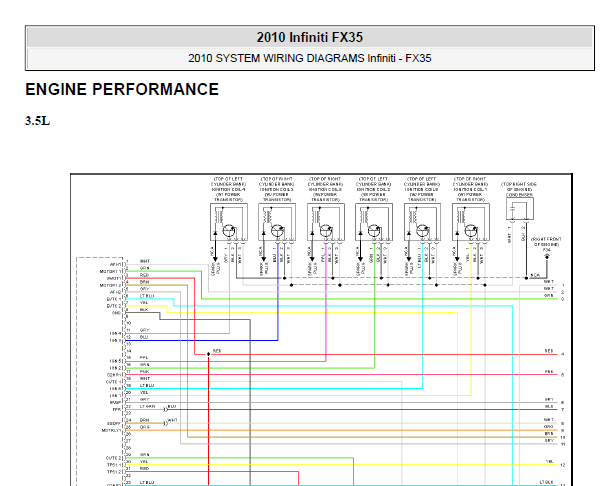The height and width of the screenshot is (486, 609).
Task: Click the 'PNK' wire label at pin 17
Action: pyautogui.click(x=144, y=371)
